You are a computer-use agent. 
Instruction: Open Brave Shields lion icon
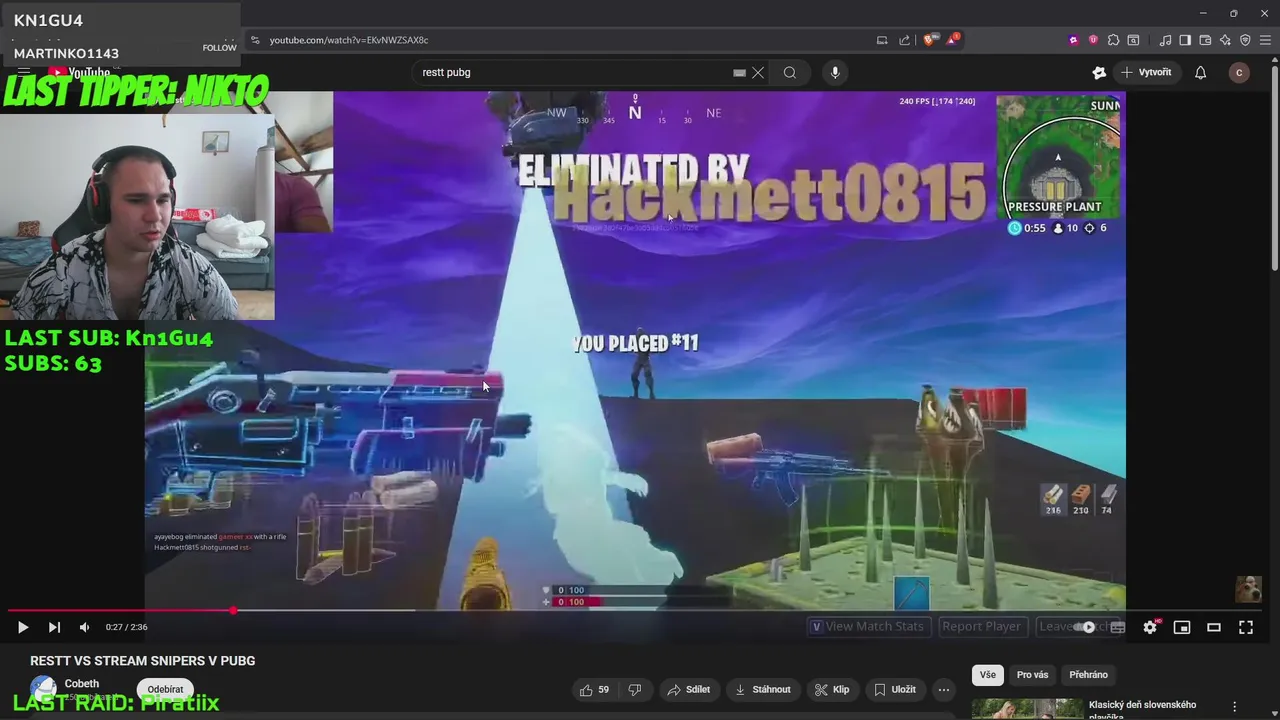pos(929,40)
